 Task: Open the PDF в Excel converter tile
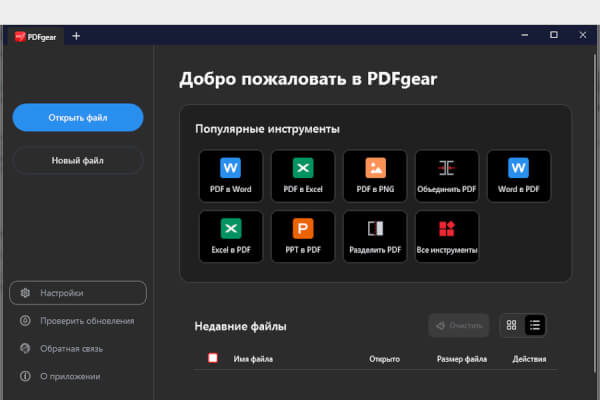coord(303,176)
